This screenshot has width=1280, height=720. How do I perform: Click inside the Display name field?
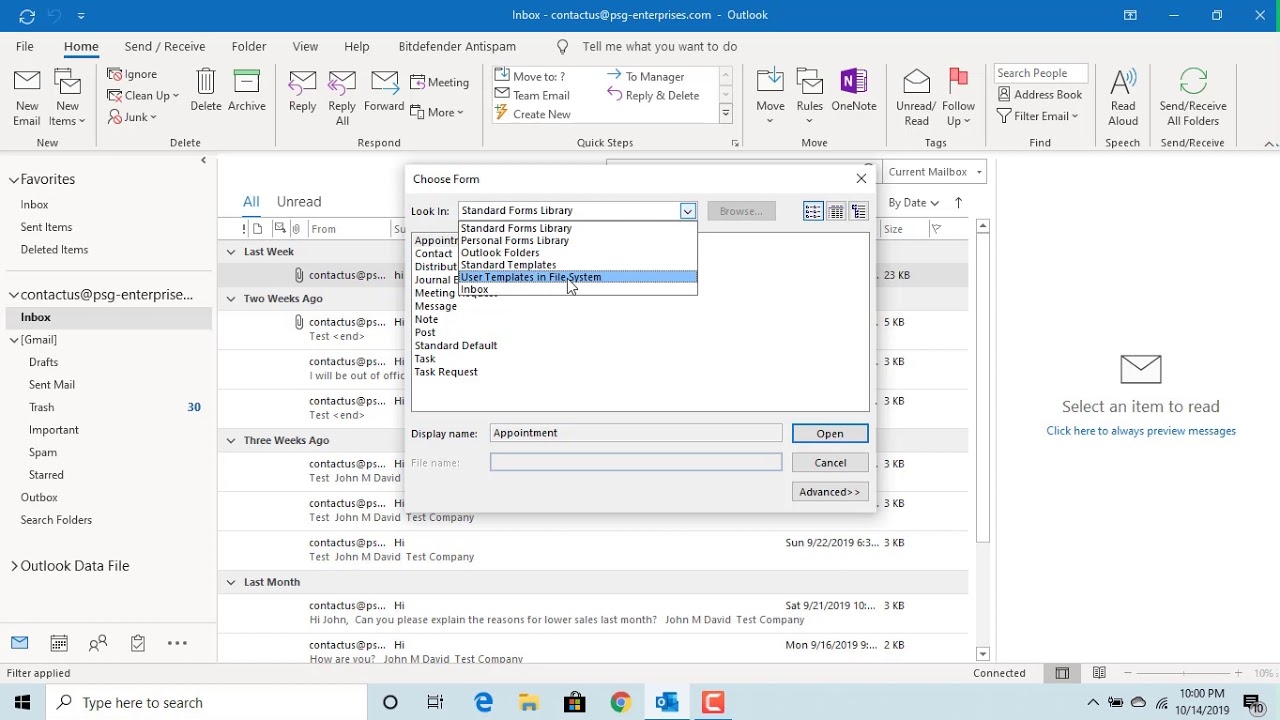click(x=636, y=433)
